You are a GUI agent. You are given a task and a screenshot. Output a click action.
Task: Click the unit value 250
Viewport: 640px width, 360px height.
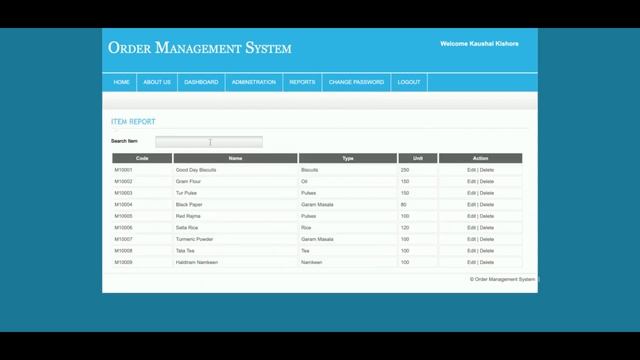click(404, 170)
